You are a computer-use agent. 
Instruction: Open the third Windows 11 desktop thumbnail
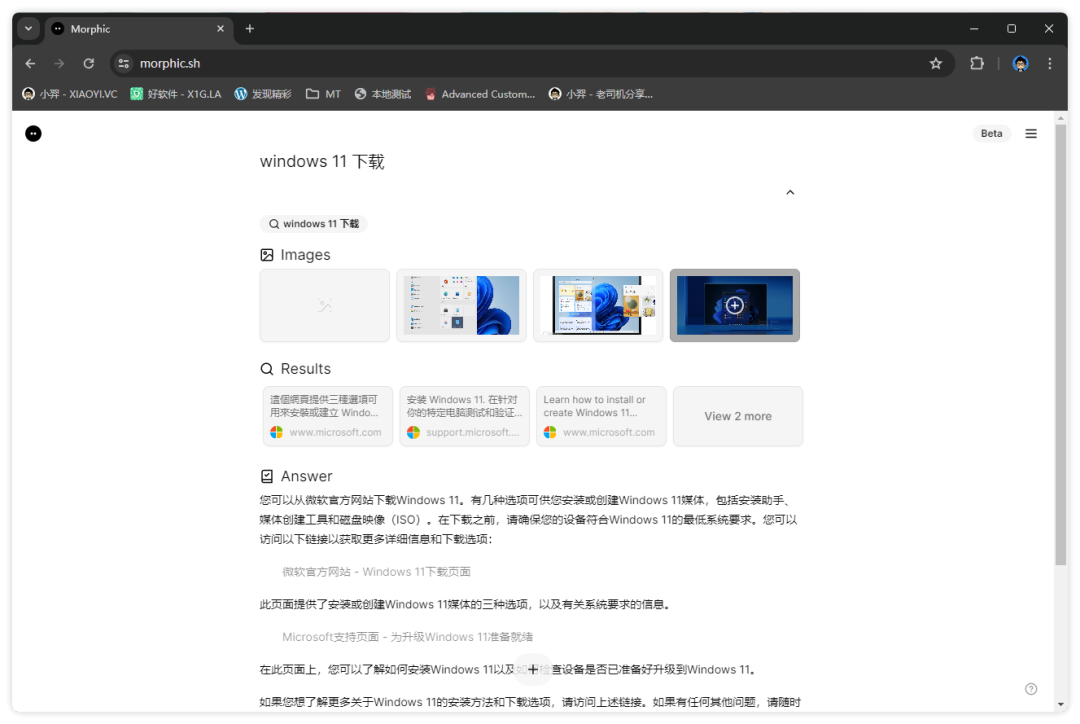tap(598, 305)
